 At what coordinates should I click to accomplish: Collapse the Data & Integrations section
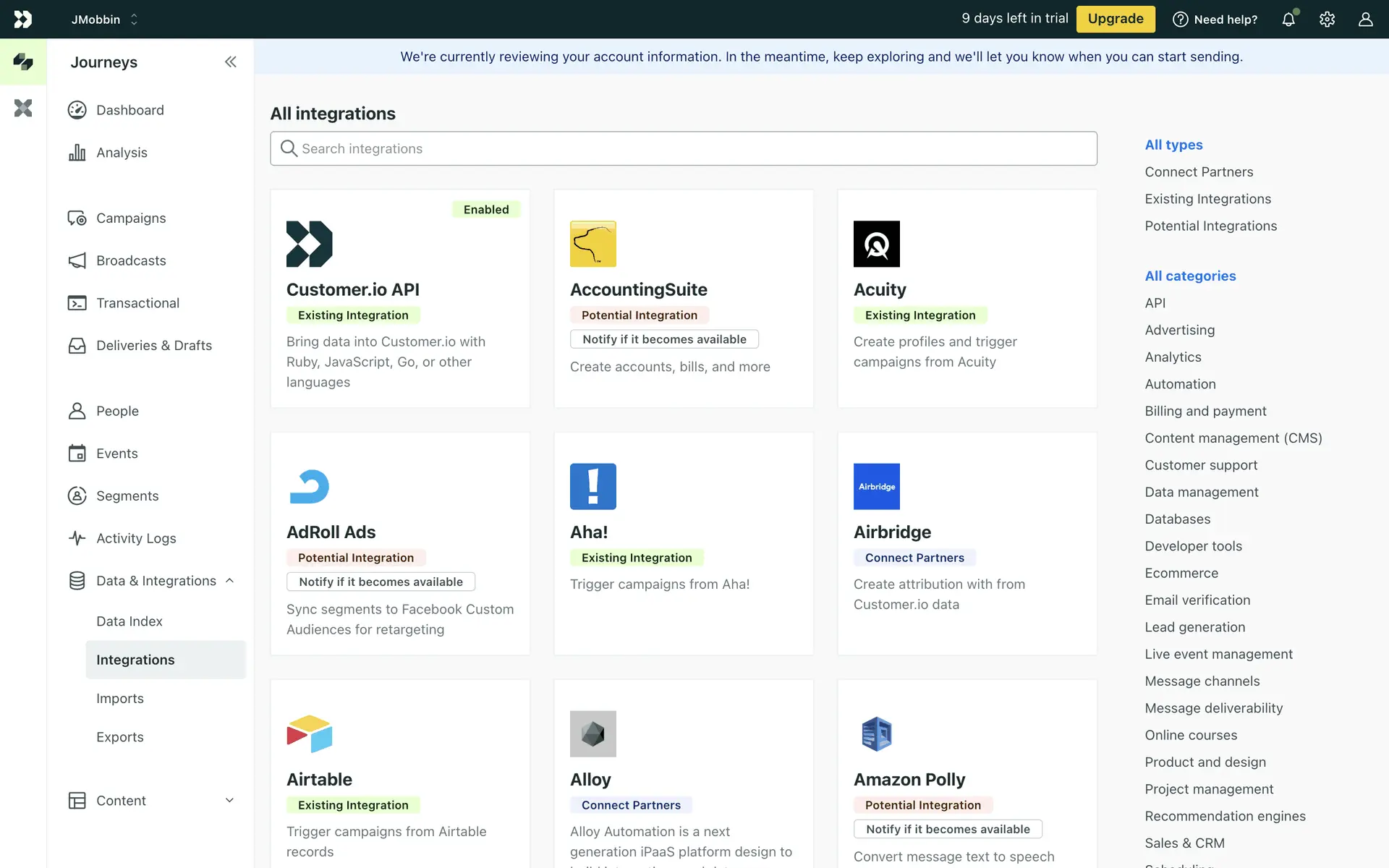229,581
